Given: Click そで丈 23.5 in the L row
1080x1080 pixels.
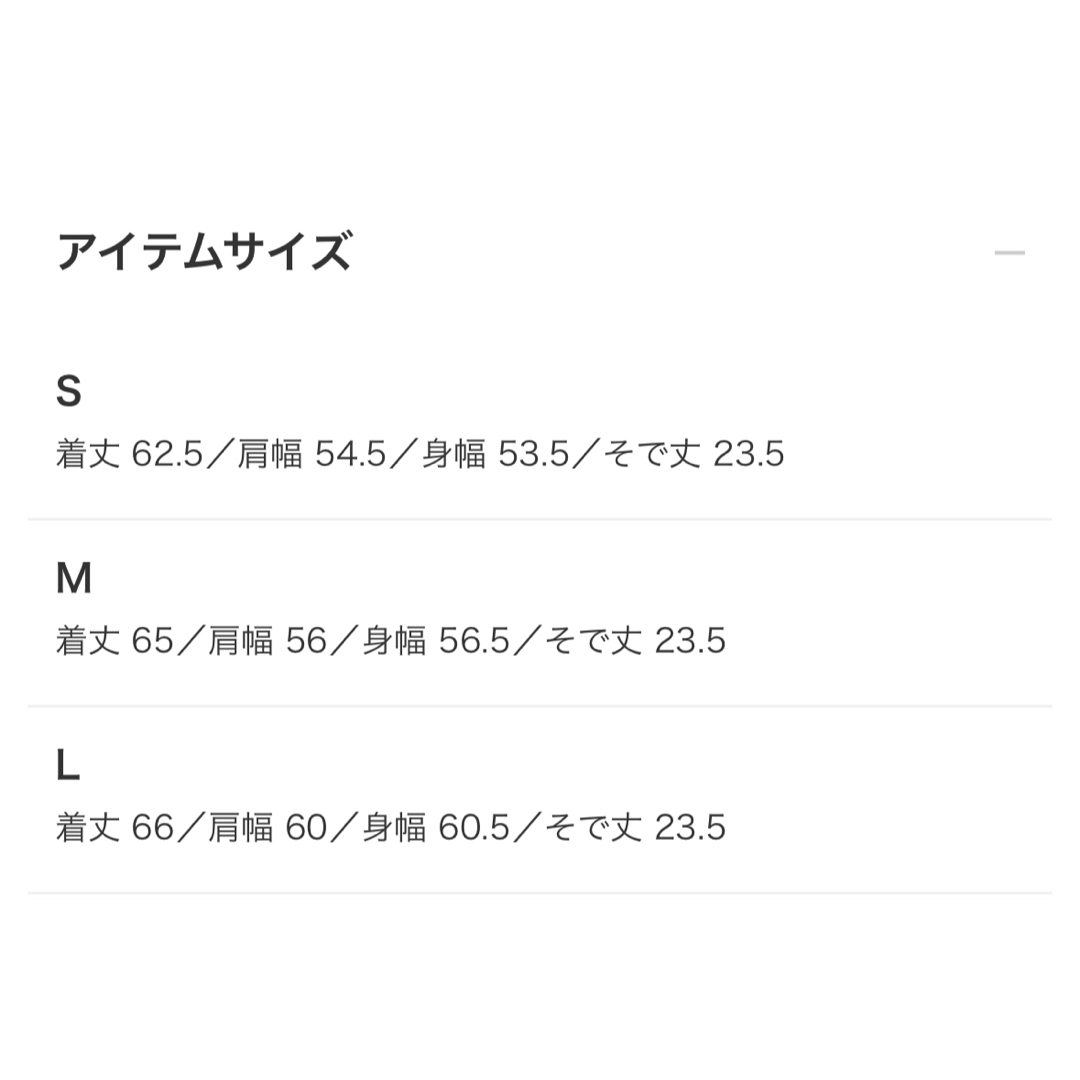Looking at the screenshot, I should pyautogui.click(x=635, y=827).
